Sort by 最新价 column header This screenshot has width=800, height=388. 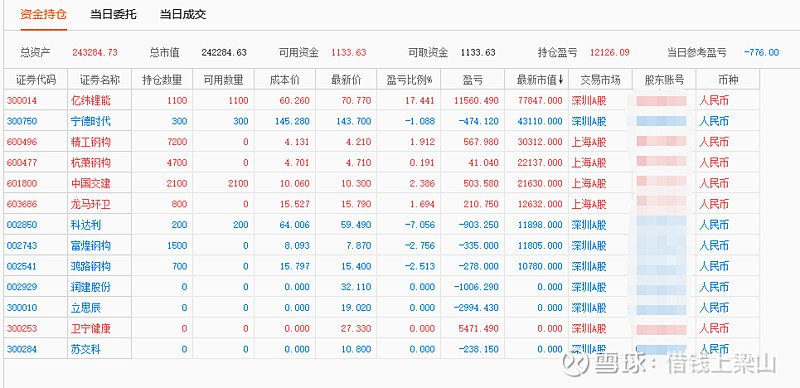(346, 80)
